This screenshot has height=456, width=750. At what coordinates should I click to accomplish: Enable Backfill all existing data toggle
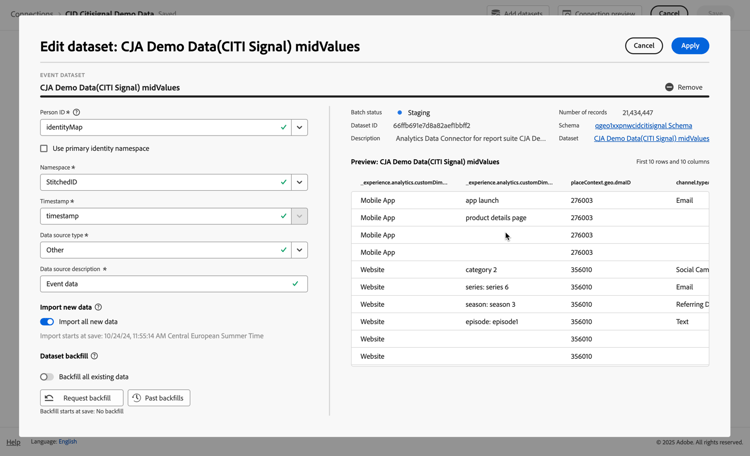pos(47,377)
